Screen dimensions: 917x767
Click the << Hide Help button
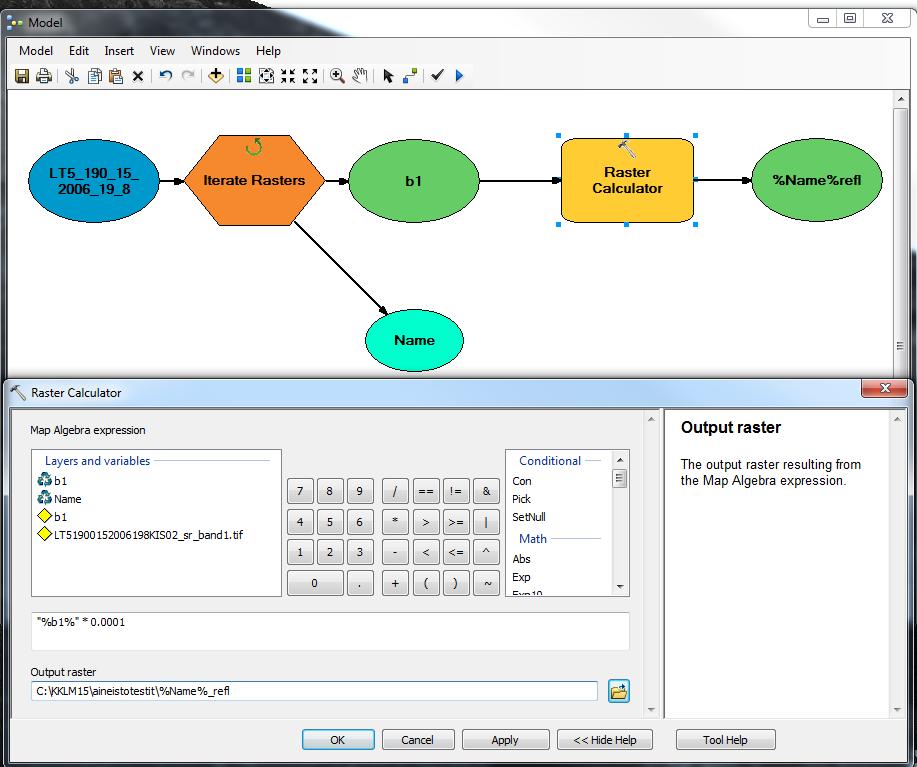click(x=605, y=740)
